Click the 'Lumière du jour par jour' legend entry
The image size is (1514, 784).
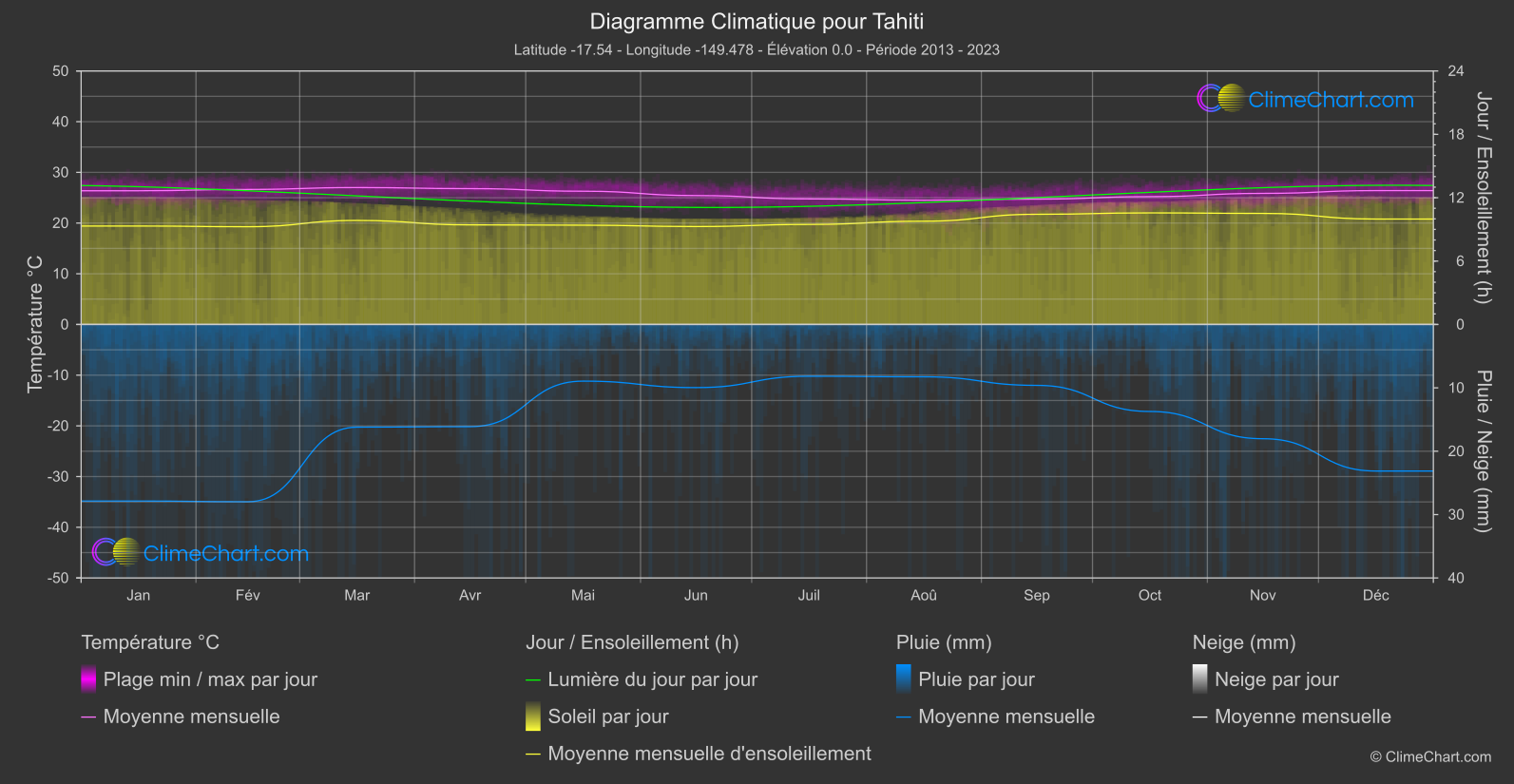coord(642,679)
